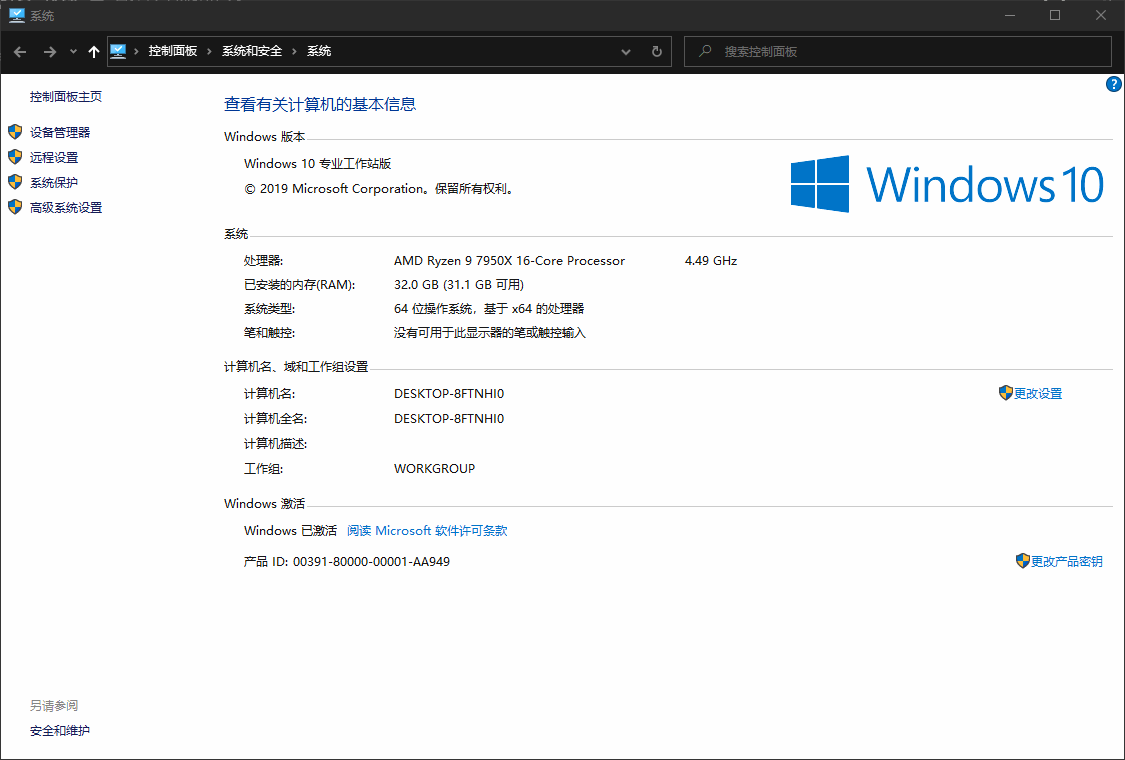Viewport: 1125px width, 760px height.
Task: Click processor text AMD Ryzen 9 7950X
Action: click(x=509, y=261)
